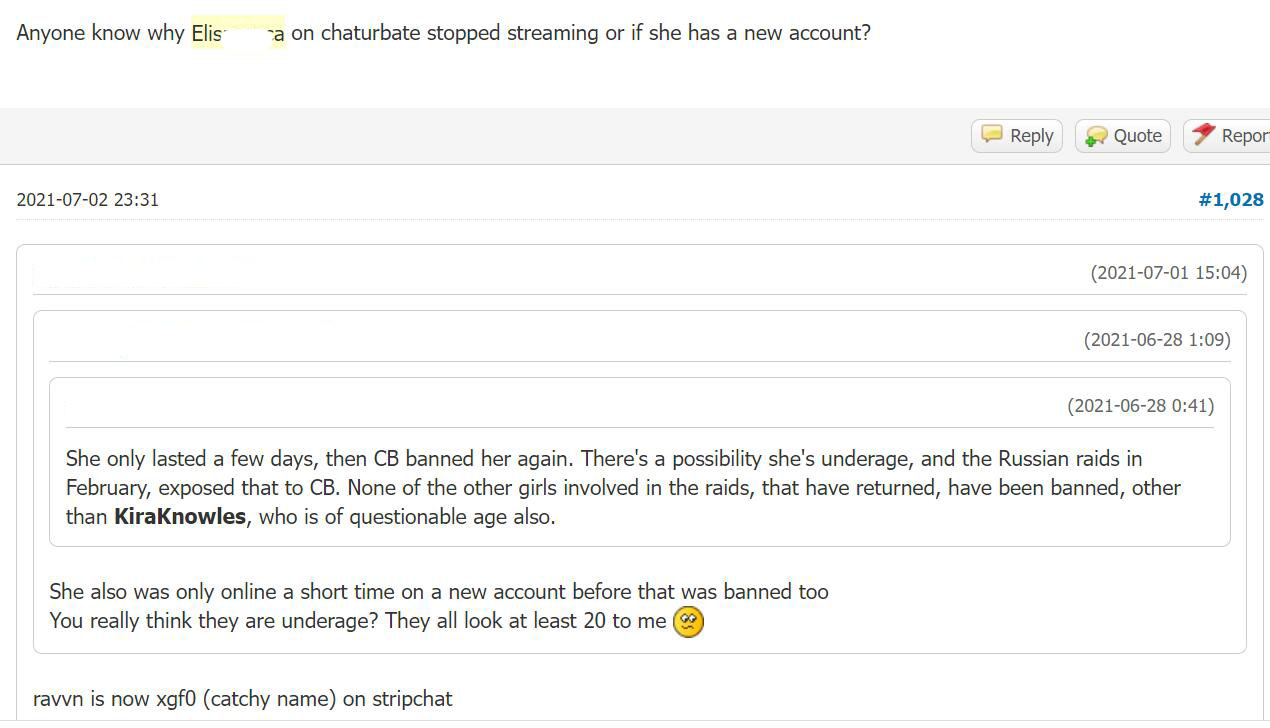
Task: Click the quote bubble icon with plus
Action: point(1096,136)
